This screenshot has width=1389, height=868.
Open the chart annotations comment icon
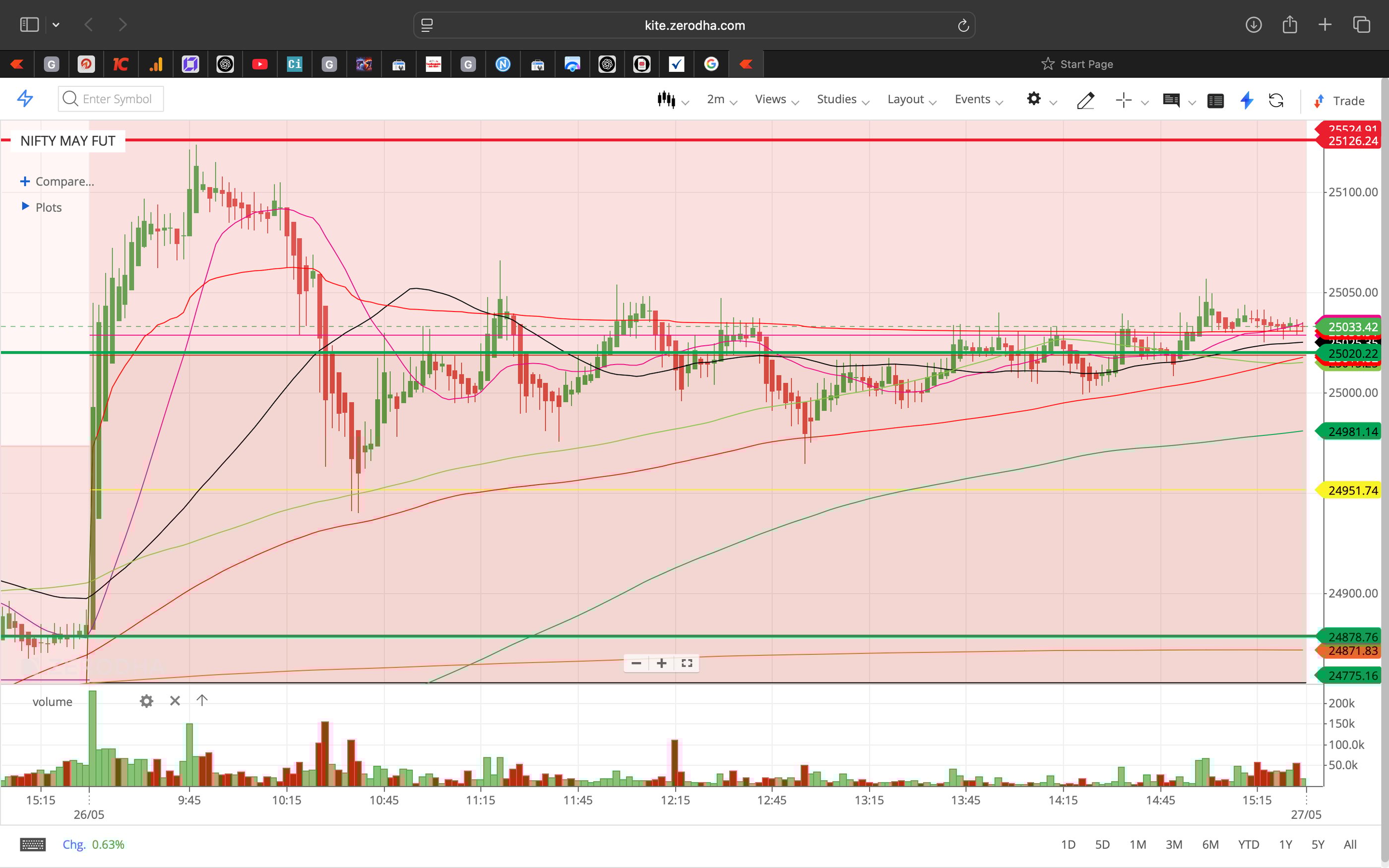pyautogui.click(x=1172, y=101)
